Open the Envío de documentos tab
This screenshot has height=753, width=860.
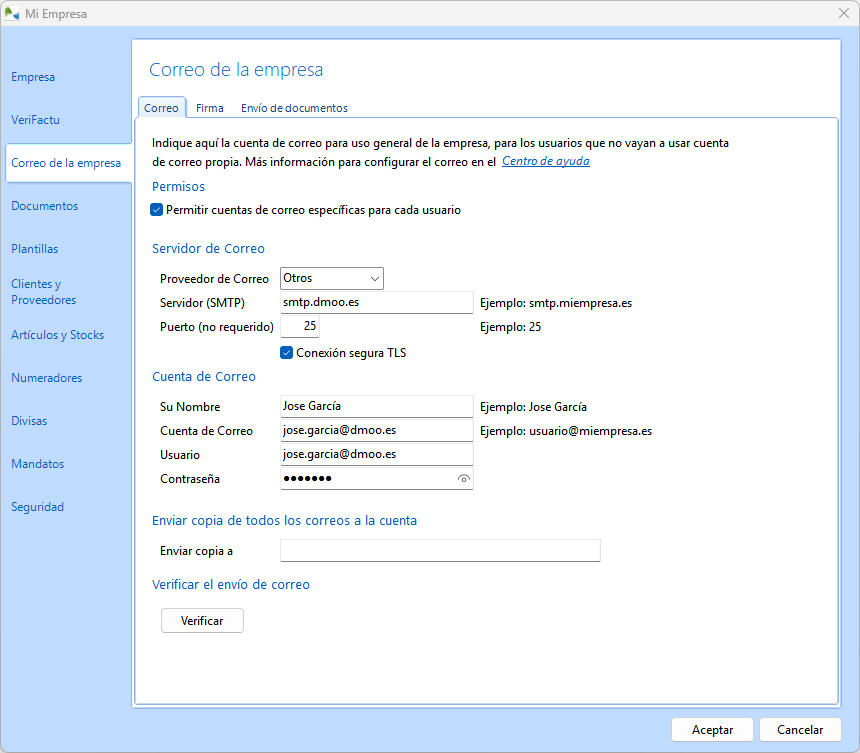coord(293,108)
